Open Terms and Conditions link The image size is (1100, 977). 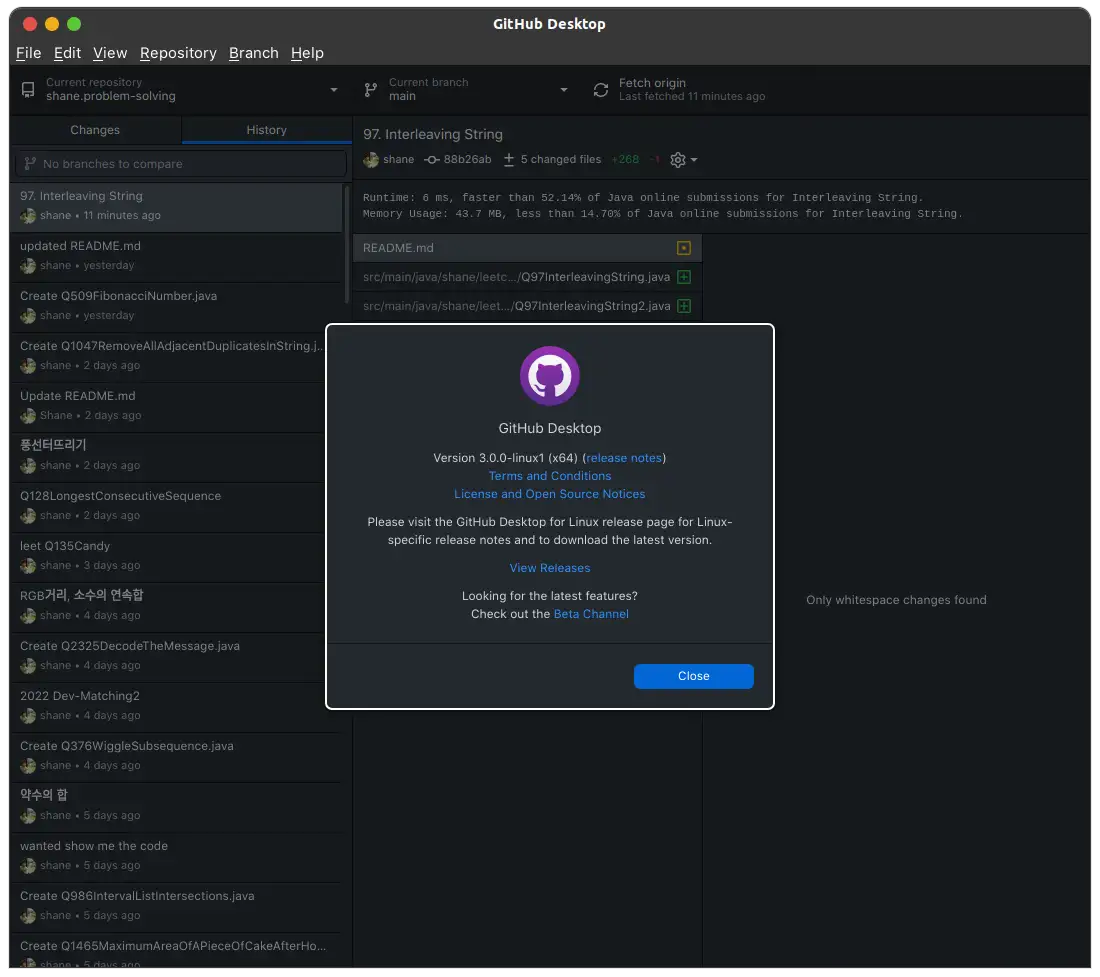point(549,476)
